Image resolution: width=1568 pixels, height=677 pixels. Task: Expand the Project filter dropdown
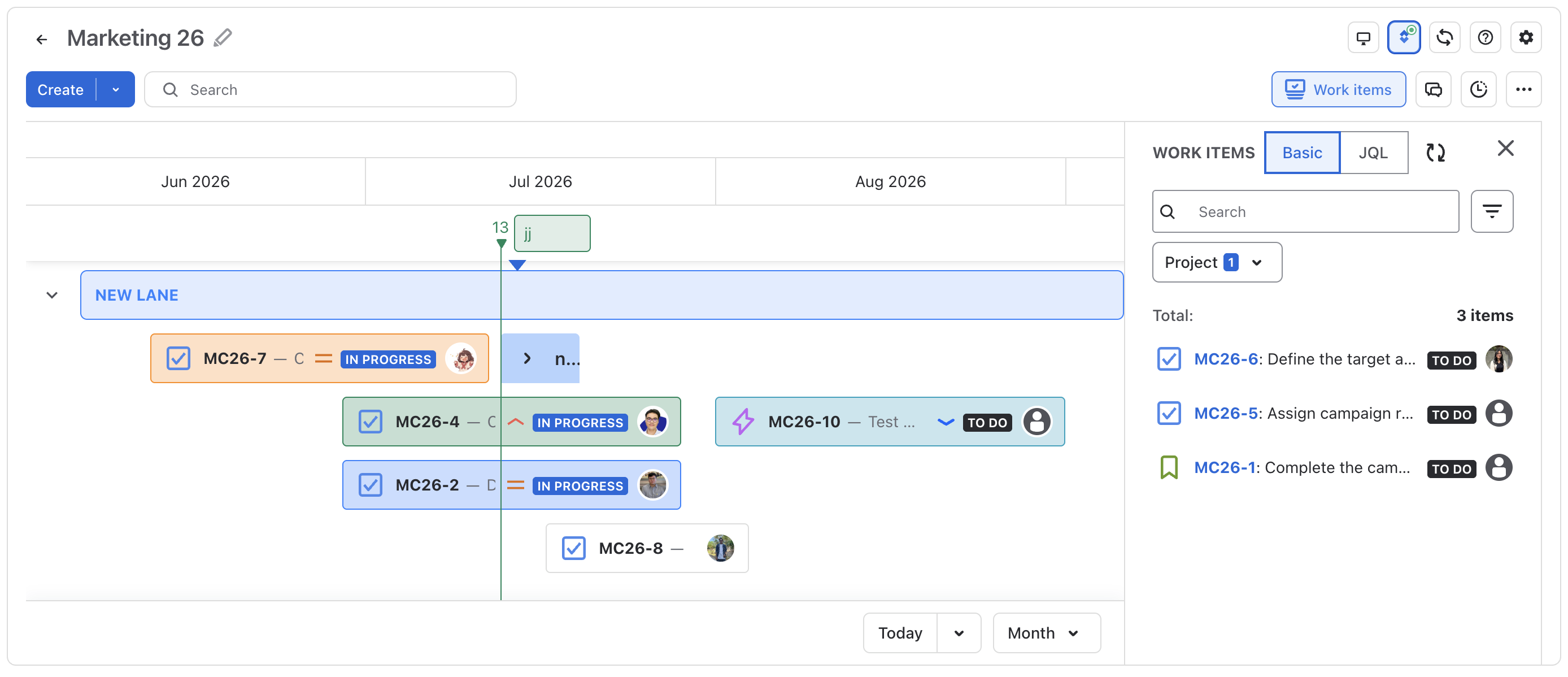pos(1217,262)
